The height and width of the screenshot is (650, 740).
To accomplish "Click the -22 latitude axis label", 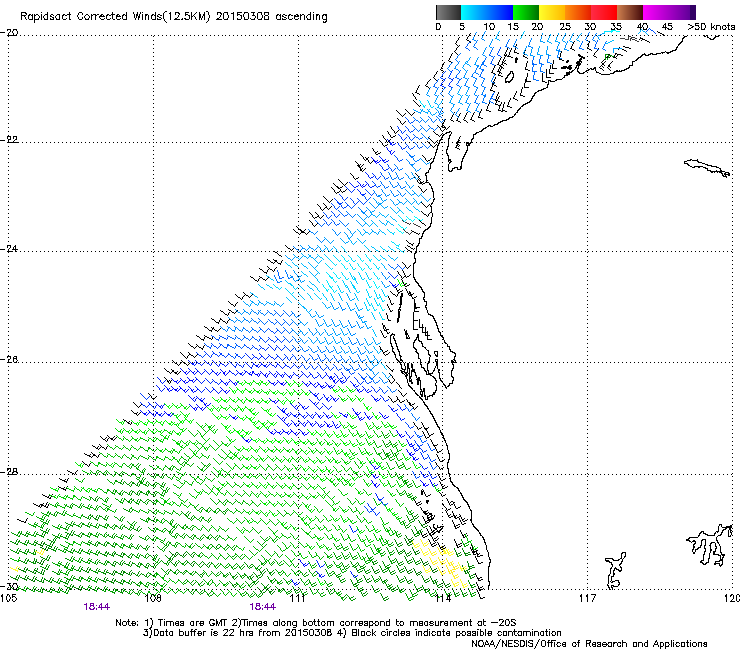I will [9, 140].
